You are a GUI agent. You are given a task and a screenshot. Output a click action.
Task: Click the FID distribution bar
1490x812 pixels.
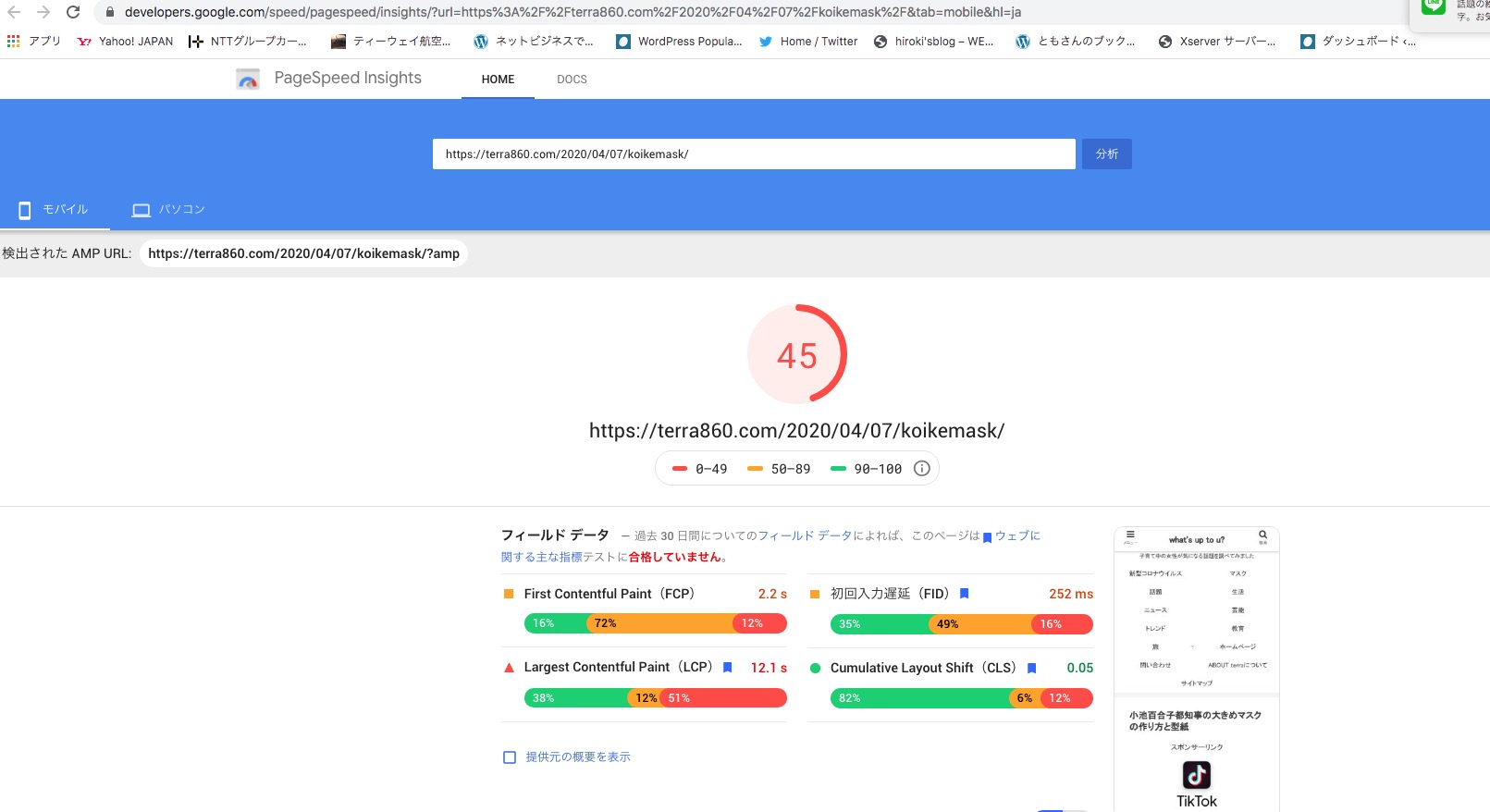[x=962, y=624]
